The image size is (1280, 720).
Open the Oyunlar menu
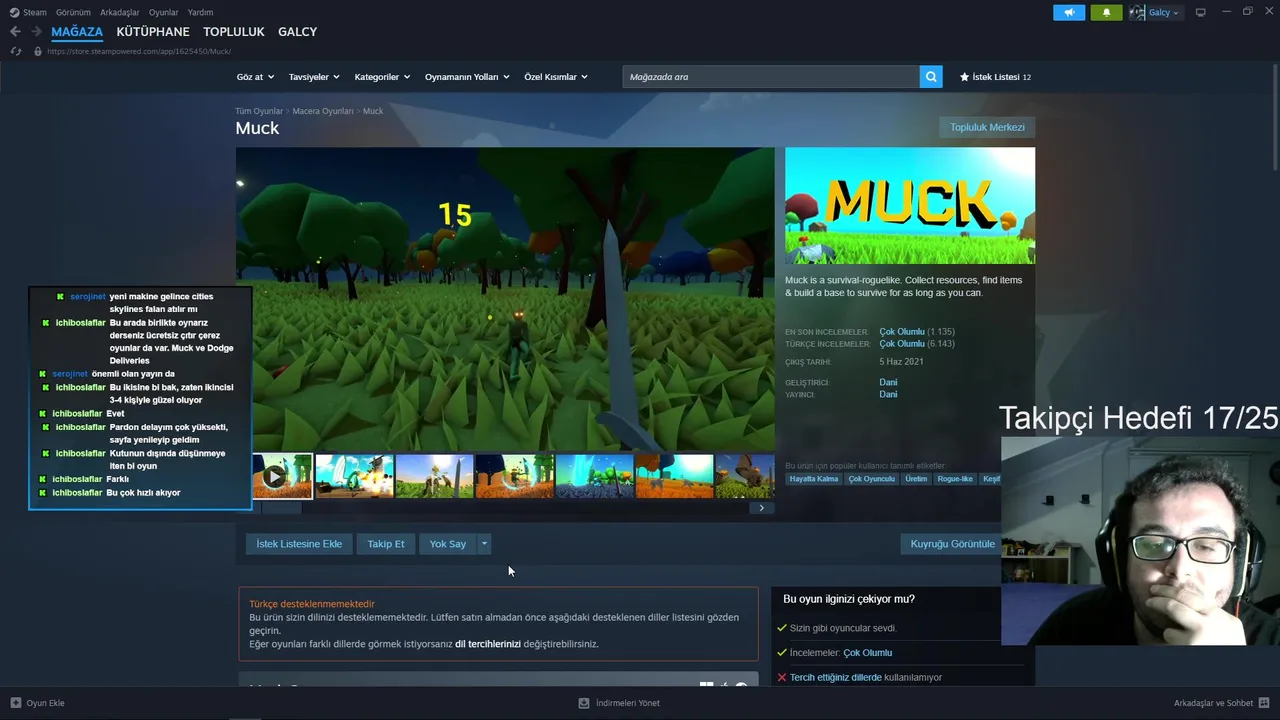pyautogui.click(x=164, y=12)
